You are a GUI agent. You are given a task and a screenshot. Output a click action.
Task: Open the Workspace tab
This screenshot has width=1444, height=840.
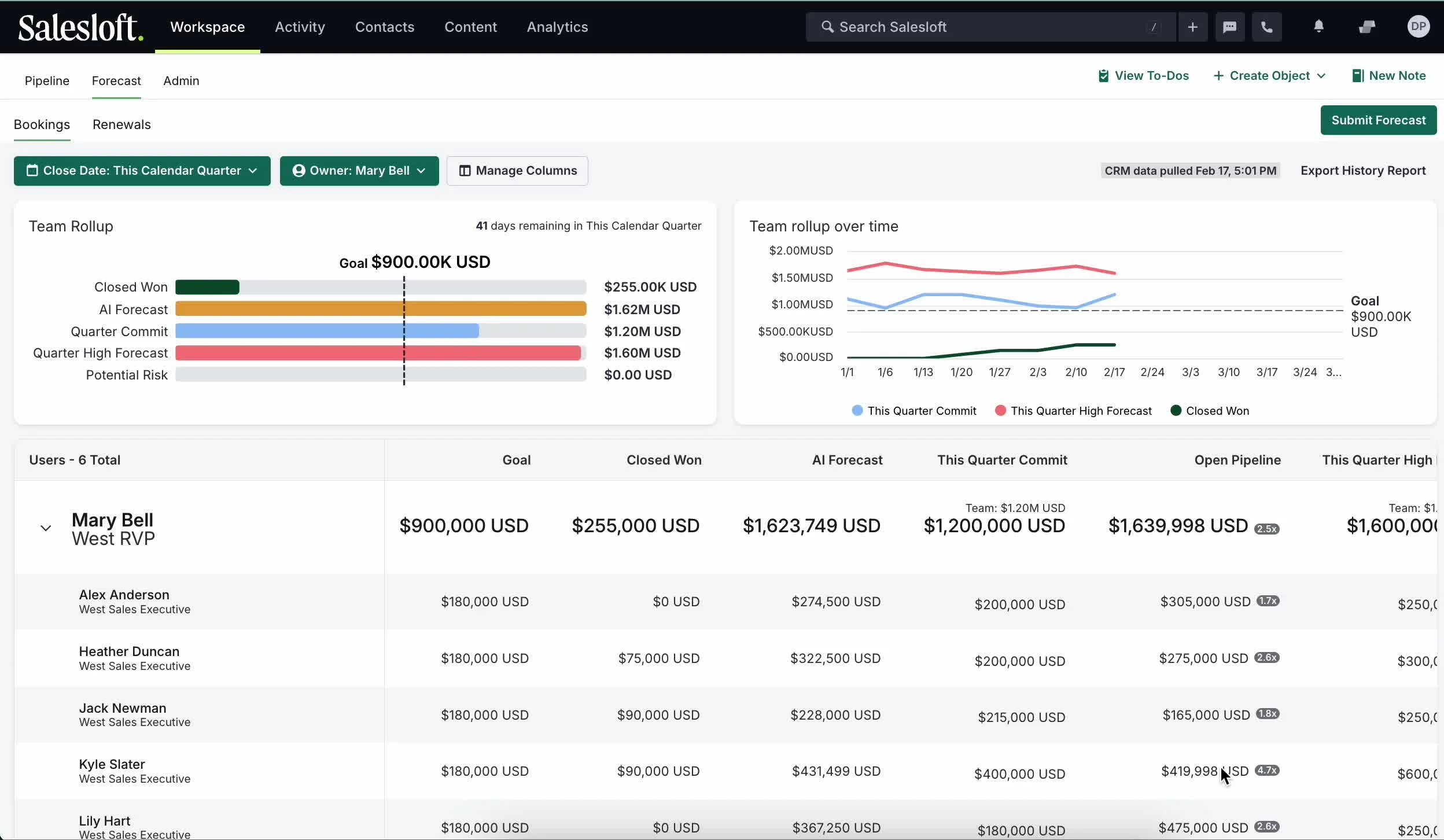pos(207,27)
